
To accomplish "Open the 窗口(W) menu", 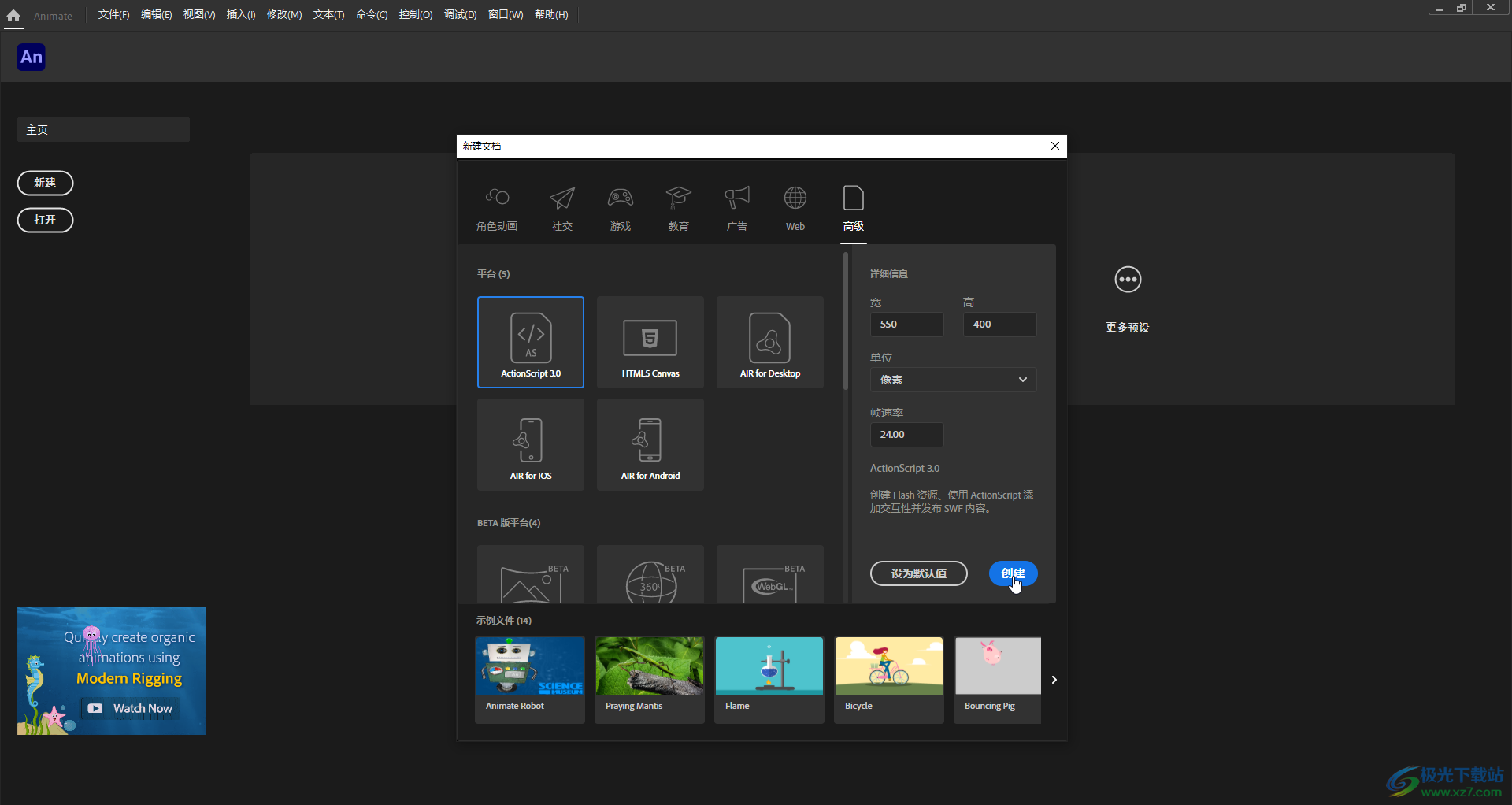I will 505,15.
